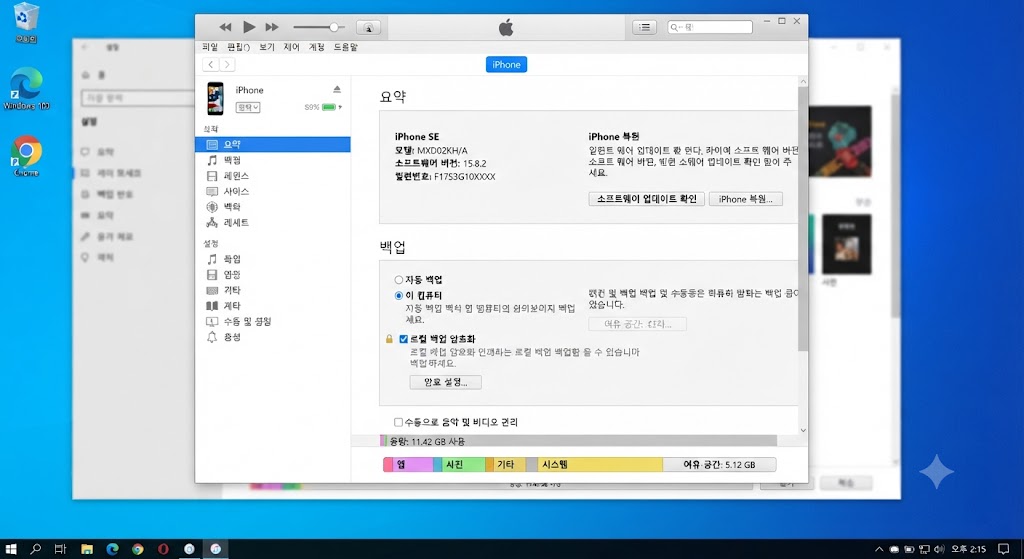1024x559 pixels.
Task: Open the small dropdown below iPhone name
Action: pyautogui.click(x=248, y=107)
